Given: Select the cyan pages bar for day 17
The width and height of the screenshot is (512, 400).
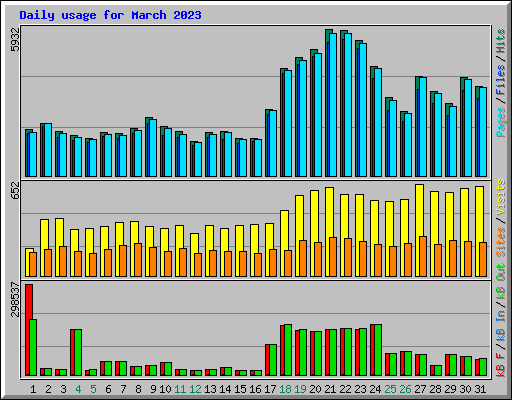Looking at the screenshot, I should (273, 144).
